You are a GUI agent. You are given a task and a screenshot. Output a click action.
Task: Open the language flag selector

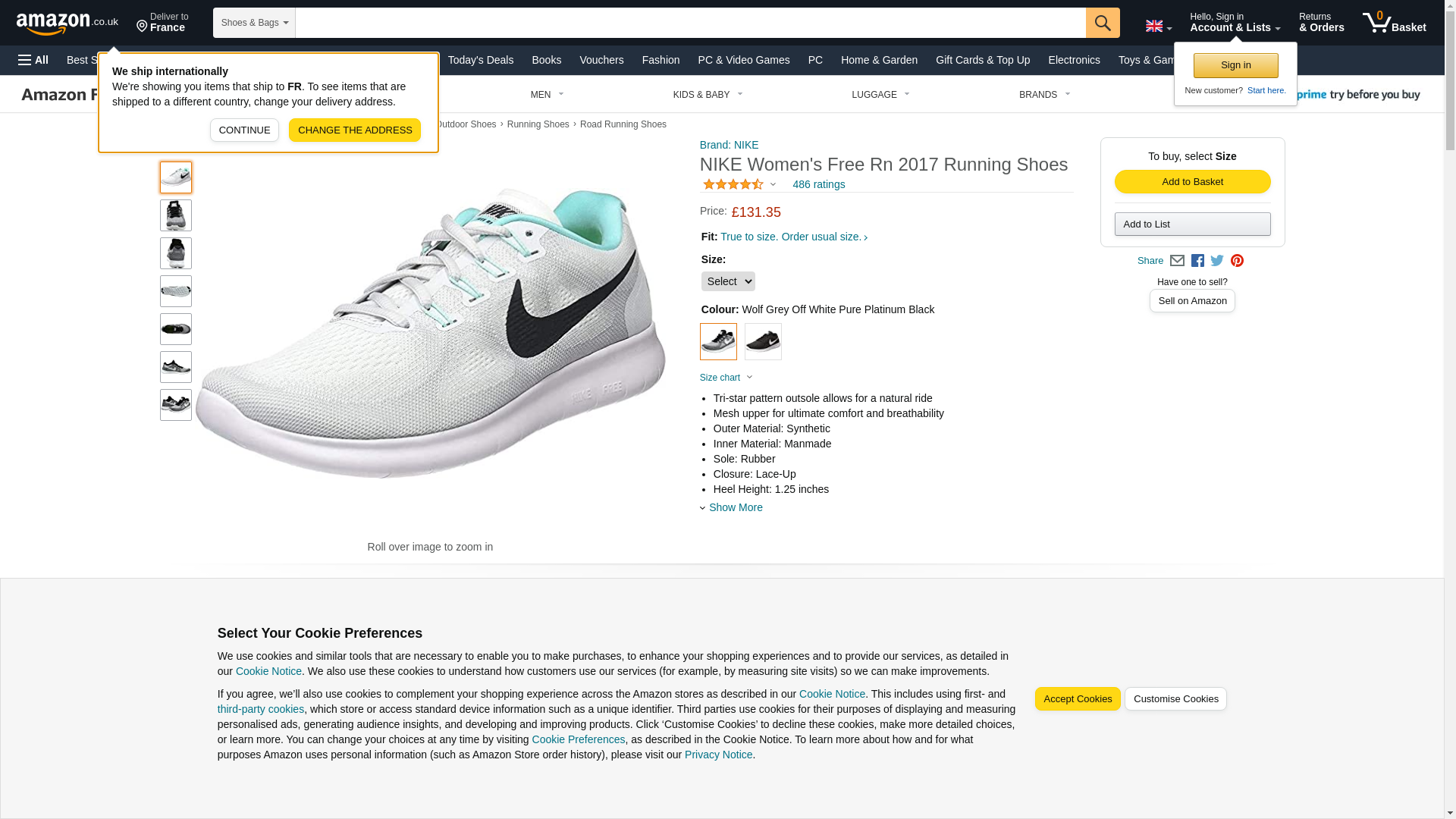tap(1158, 27)
